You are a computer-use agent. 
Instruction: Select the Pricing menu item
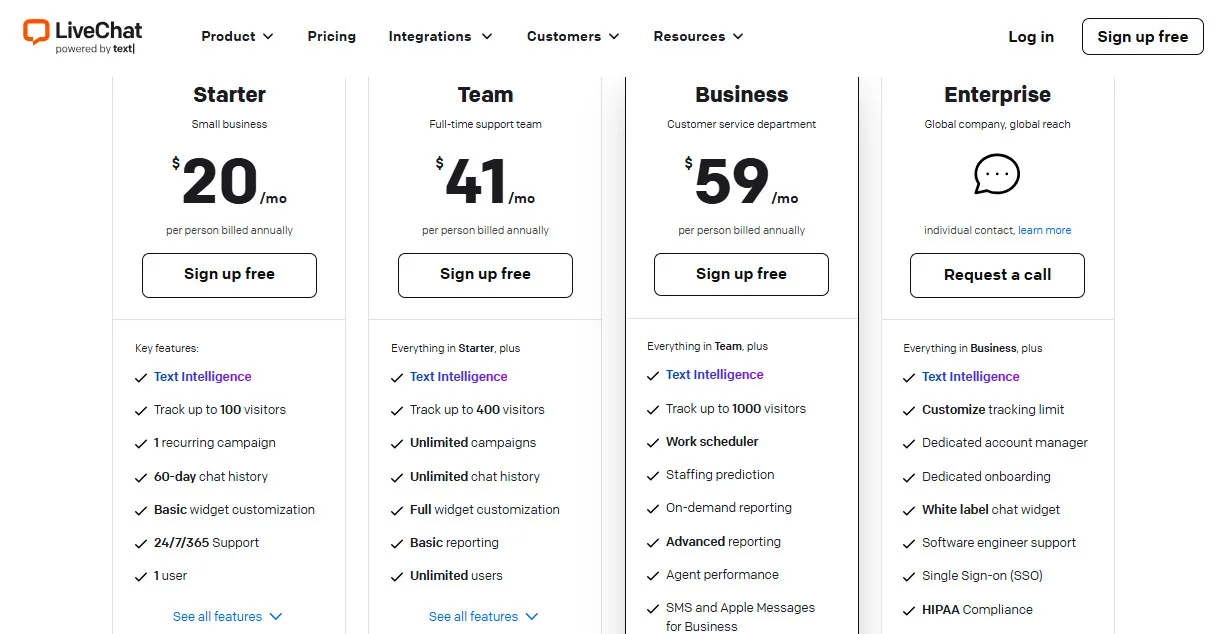331,36
